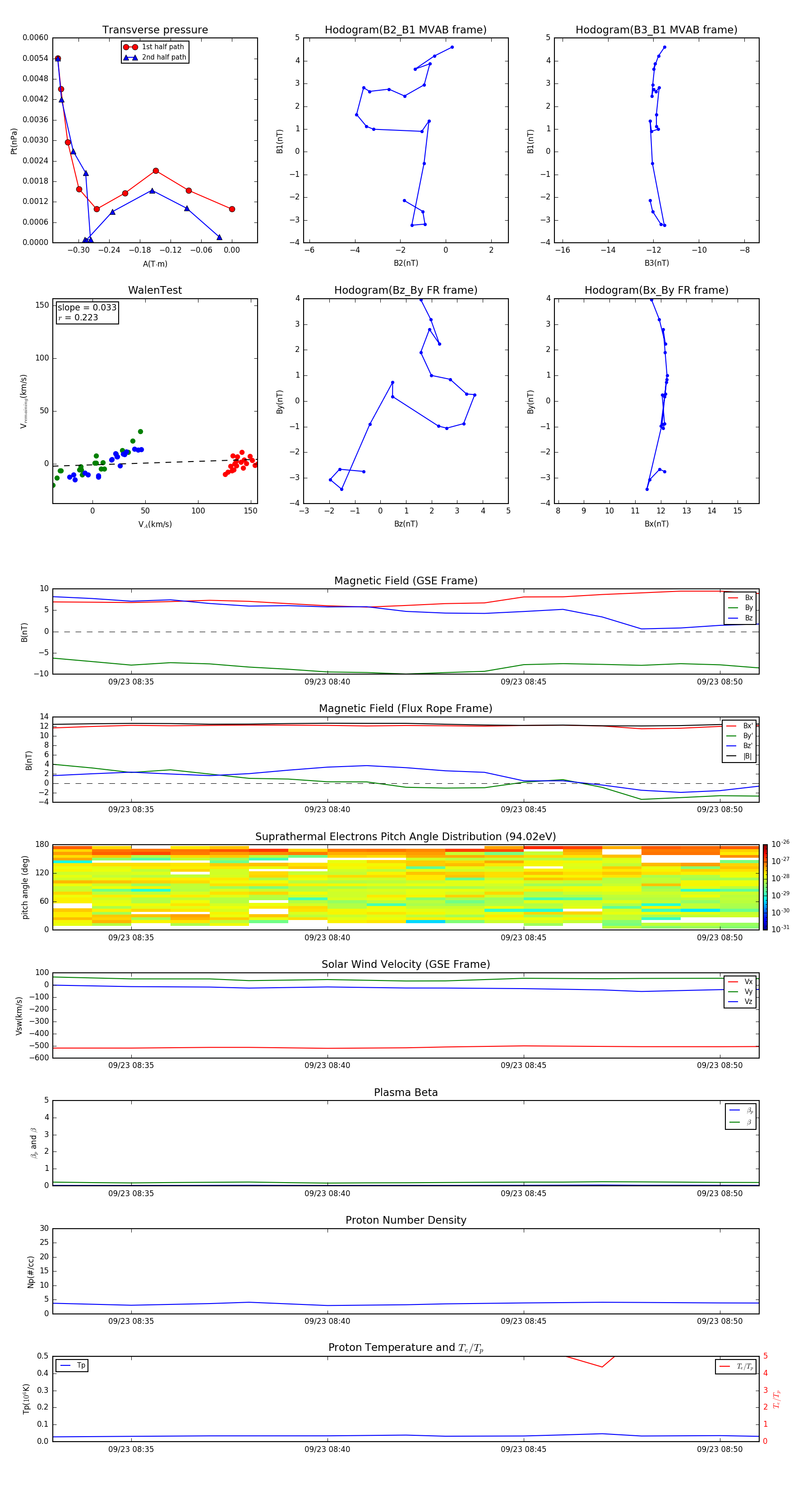Click the 'A(T·m)' x-axis label
812x1489 pixels.
[155, 264]
